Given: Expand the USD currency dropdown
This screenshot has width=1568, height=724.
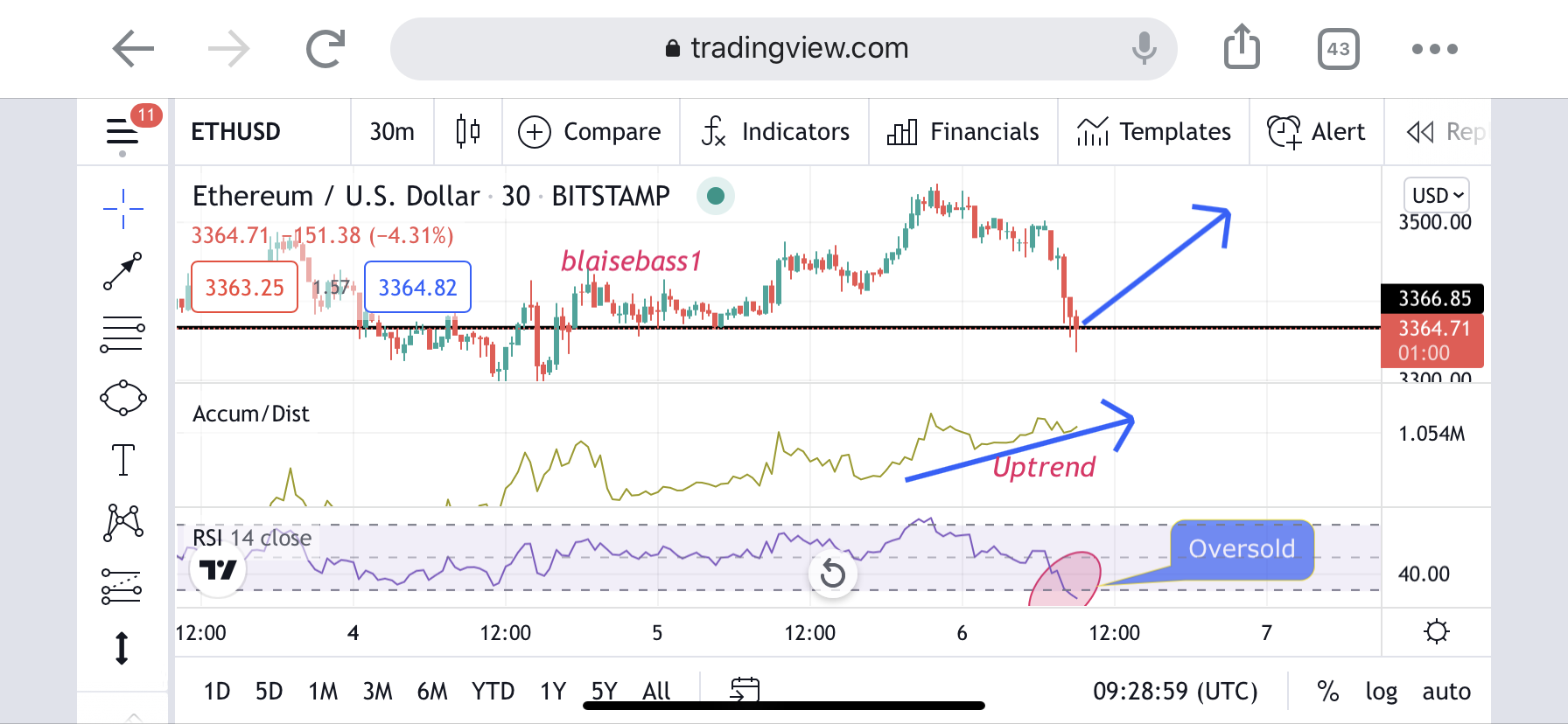Looking at the screenshot, I should pyautogui.click(x=1436, y=195).
